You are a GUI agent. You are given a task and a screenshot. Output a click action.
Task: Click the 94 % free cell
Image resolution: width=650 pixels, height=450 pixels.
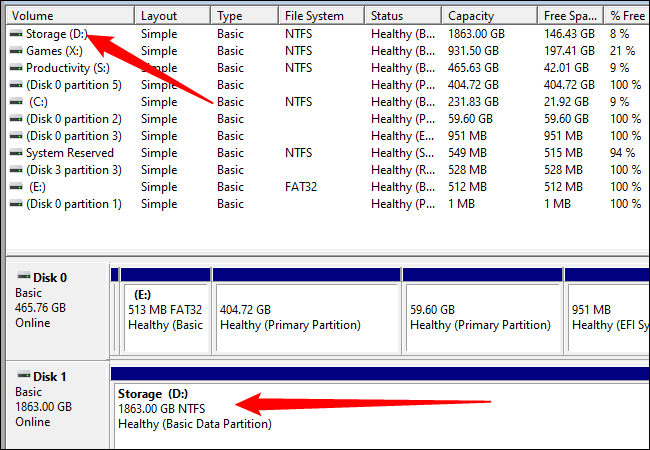[622, 153]
